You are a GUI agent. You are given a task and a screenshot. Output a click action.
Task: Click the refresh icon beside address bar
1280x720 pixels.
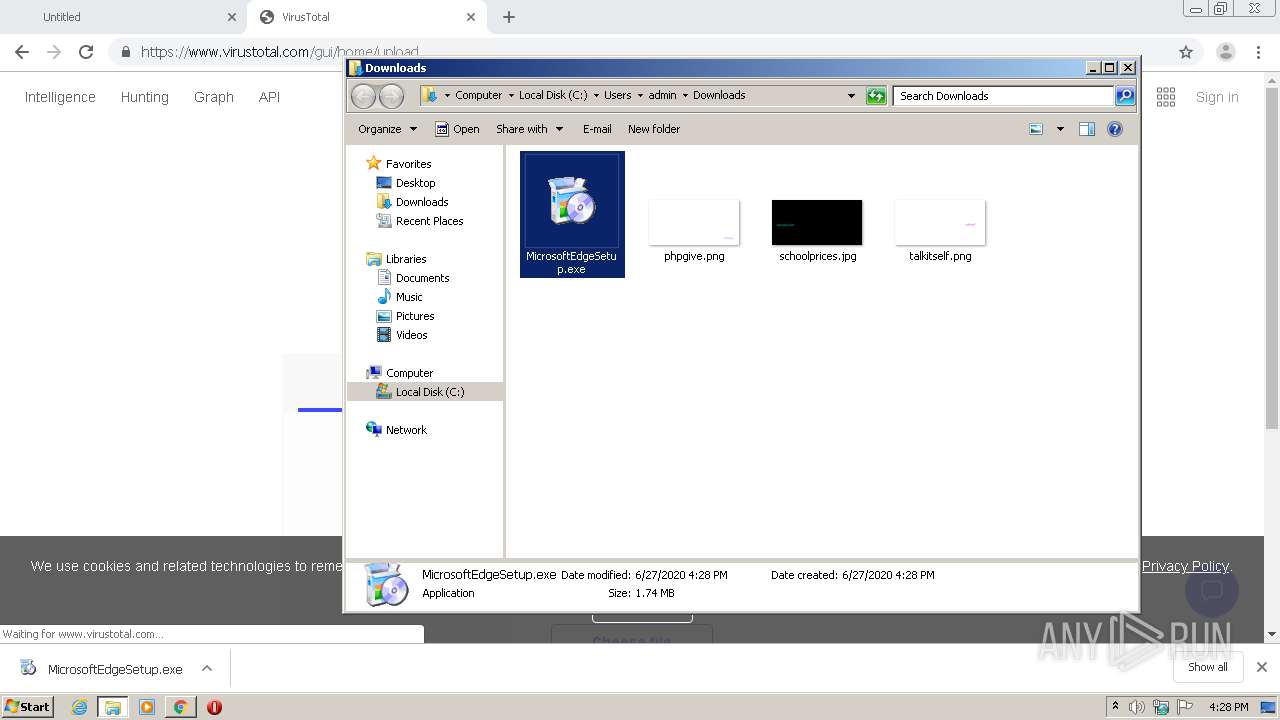[x=876, y=96]
